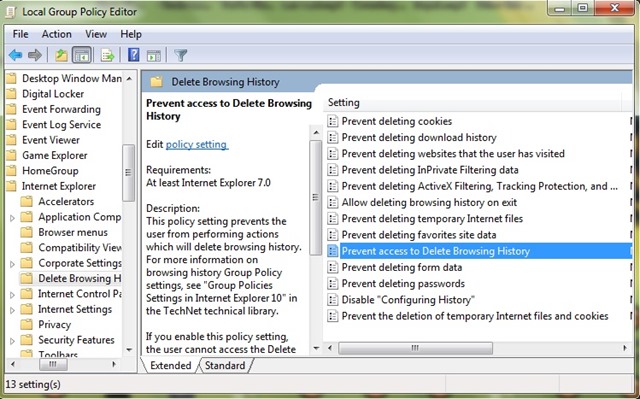This screenshot has width=640, height=399.
Task: Expand the Internet Control Pa tree node
Action: click(x=12, y=295)
